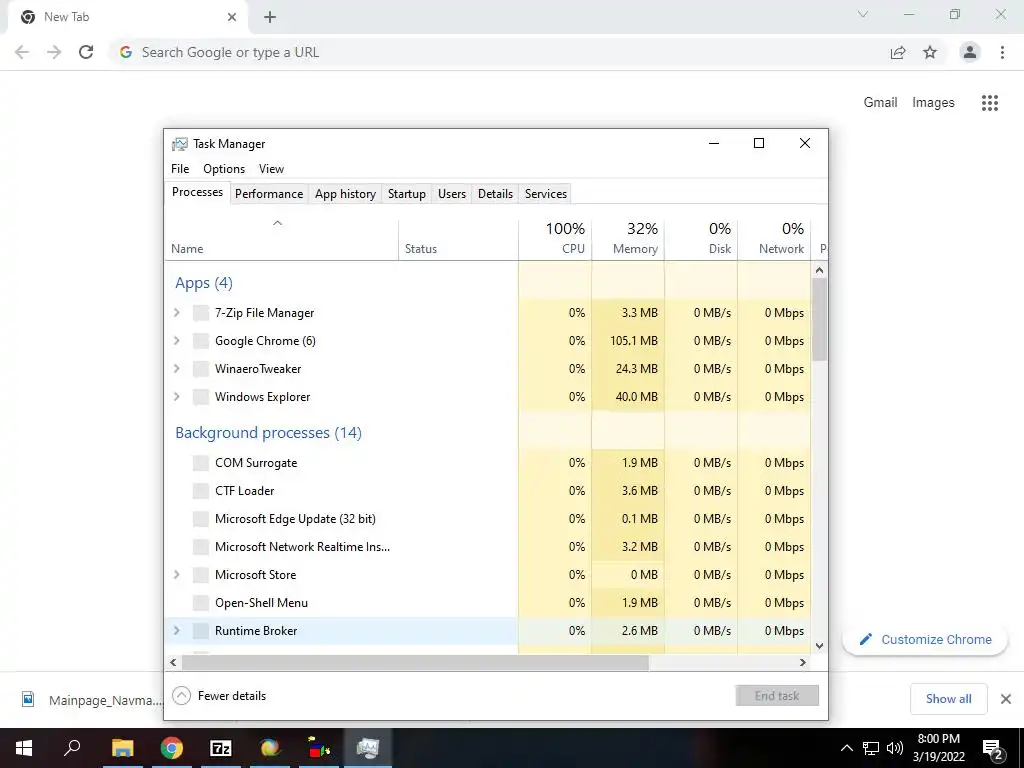Sort by the Name column header

coord(281,238)
